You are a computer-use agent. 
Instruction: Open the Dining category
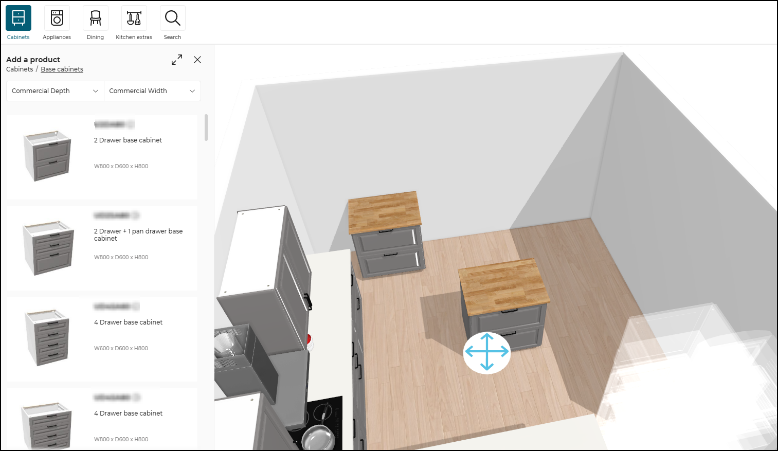click(95, 18)
